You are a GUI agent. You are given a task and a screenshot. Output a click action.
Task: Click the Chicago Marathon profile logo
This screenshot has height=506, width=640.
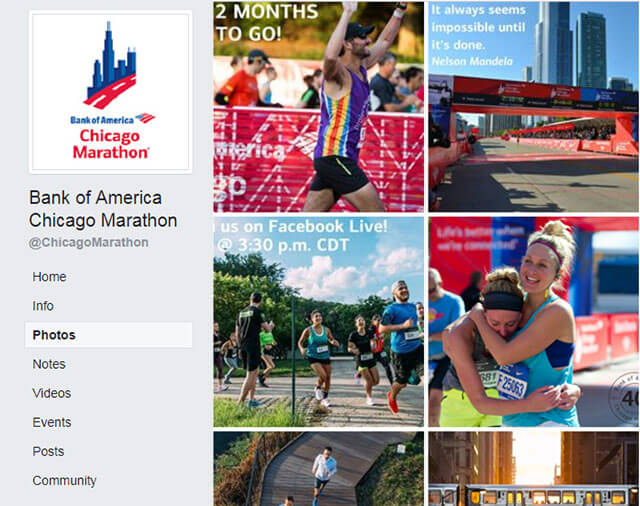(x=111, y=92)
